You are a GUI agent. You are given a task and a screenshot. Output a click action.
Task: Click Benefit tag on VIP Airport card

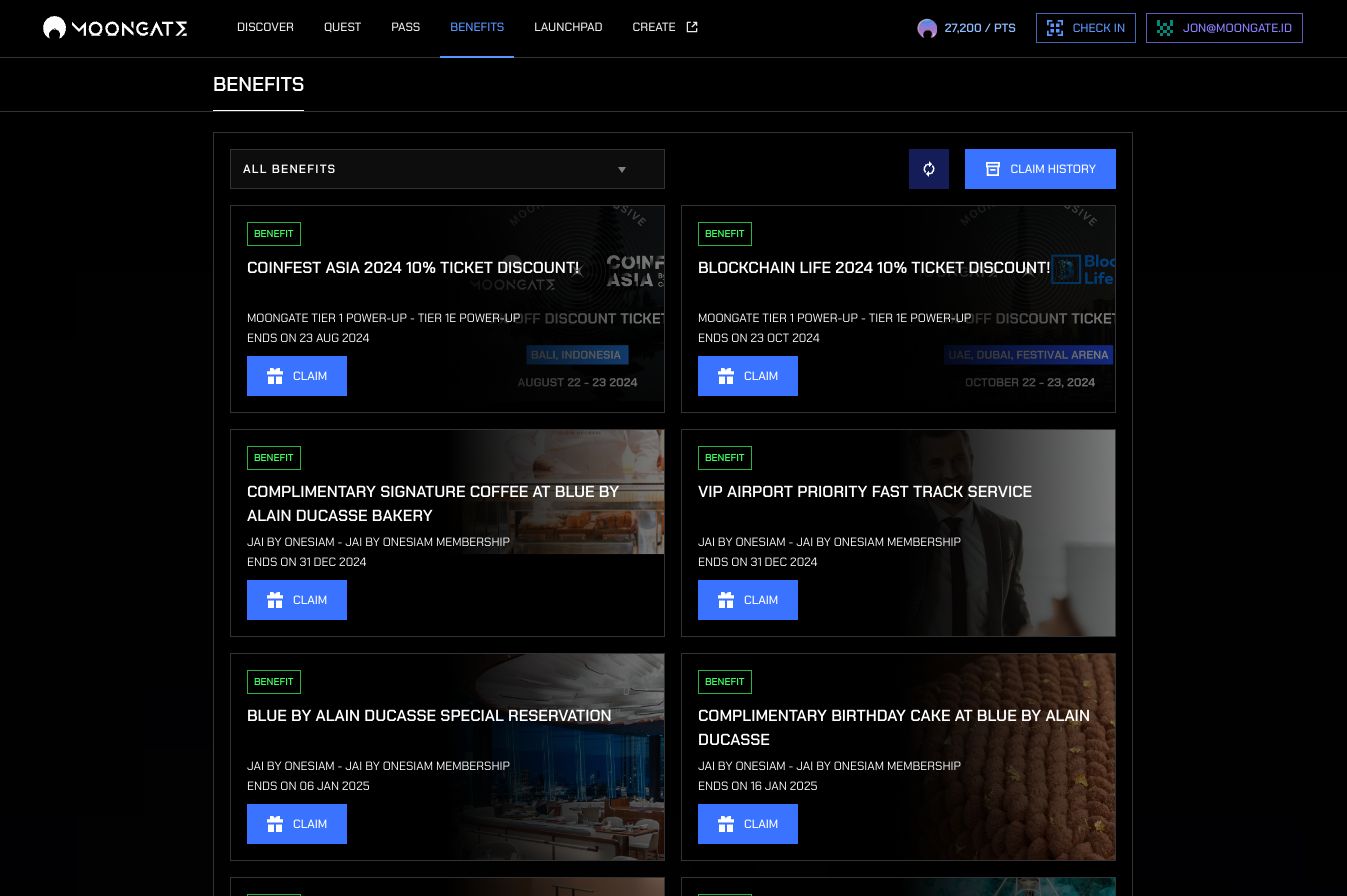point(725,458)
